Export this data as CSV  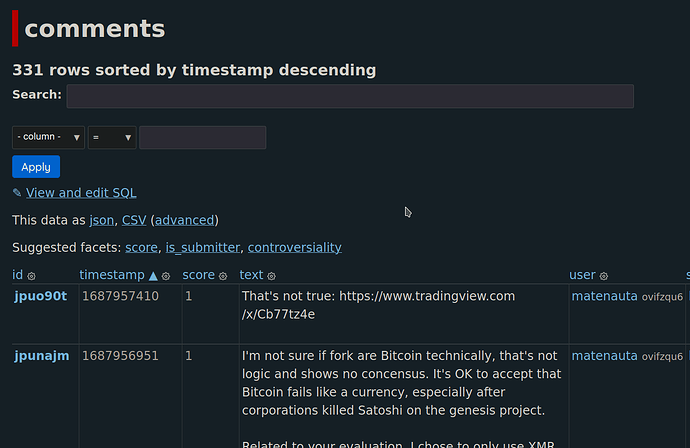coord(134,220)
